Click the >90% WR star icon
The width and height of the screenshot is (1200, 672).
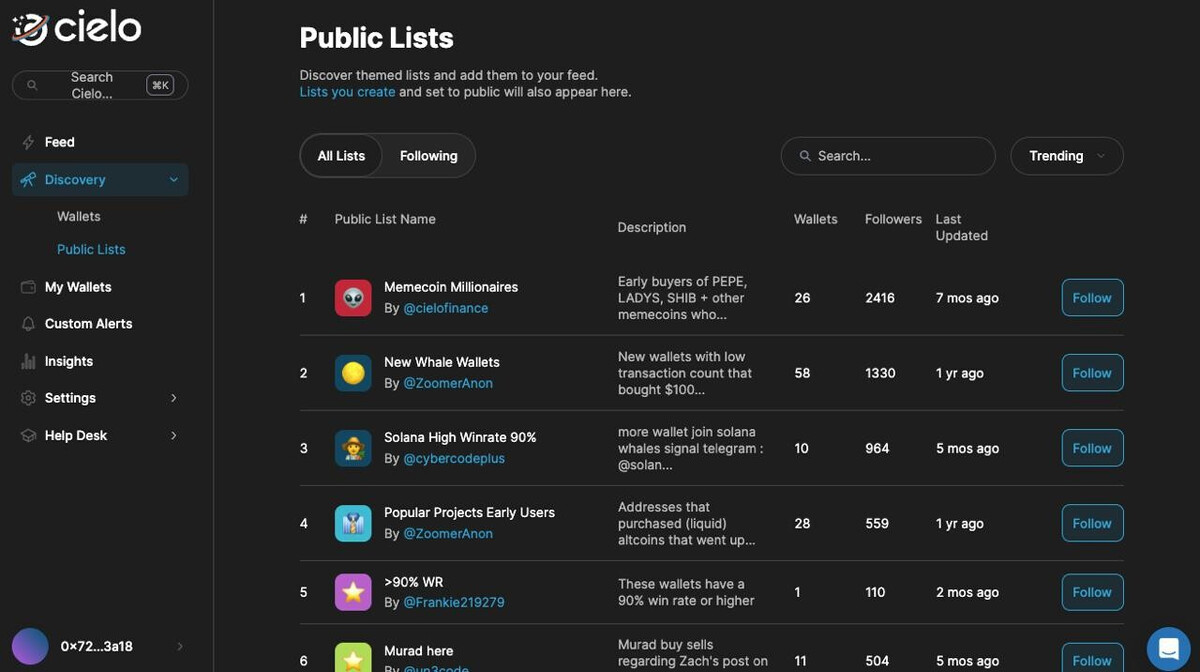tap(353, 592)
